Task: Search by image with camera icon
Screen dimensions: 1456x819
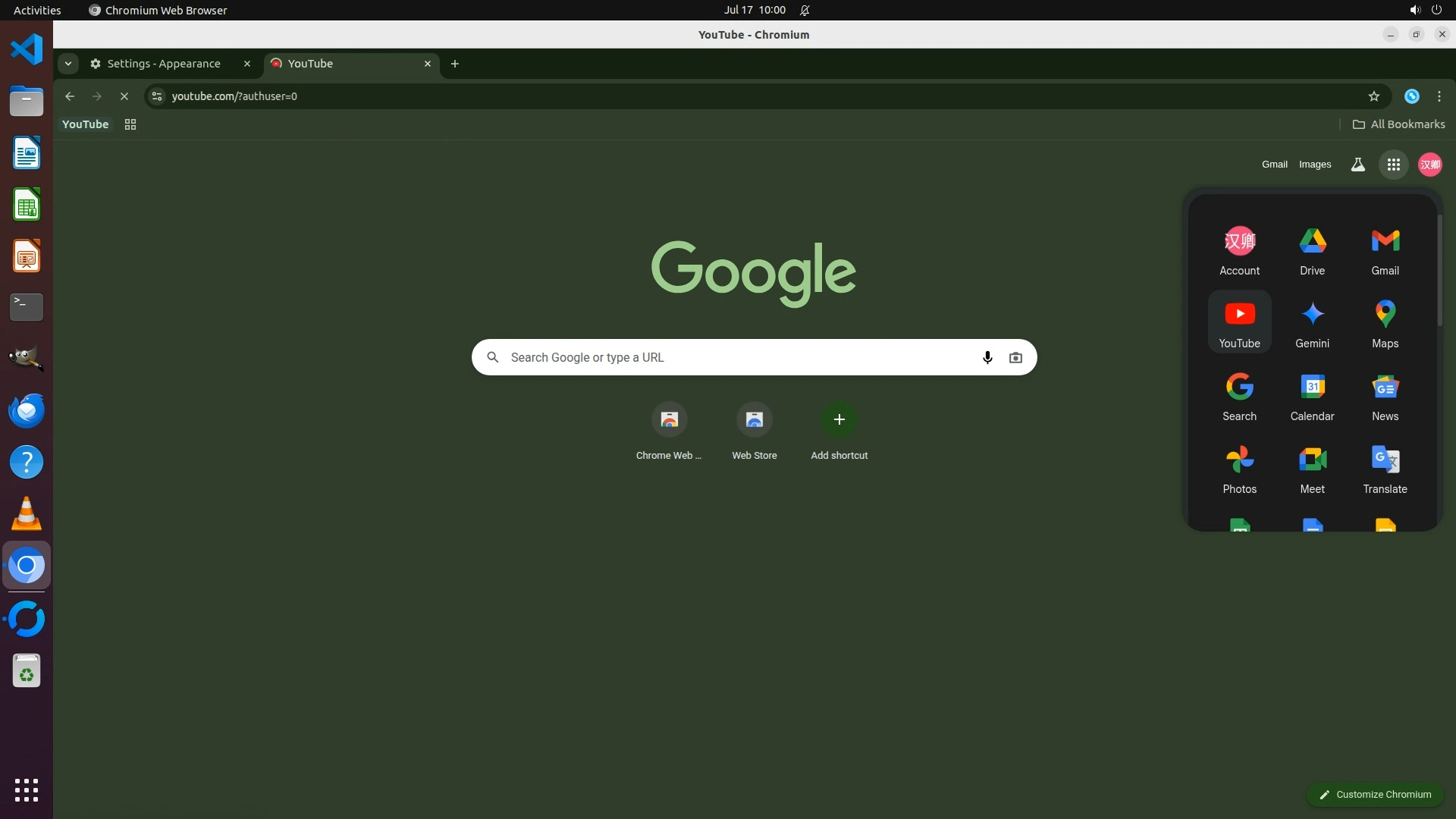Action: click(1015, 357)
